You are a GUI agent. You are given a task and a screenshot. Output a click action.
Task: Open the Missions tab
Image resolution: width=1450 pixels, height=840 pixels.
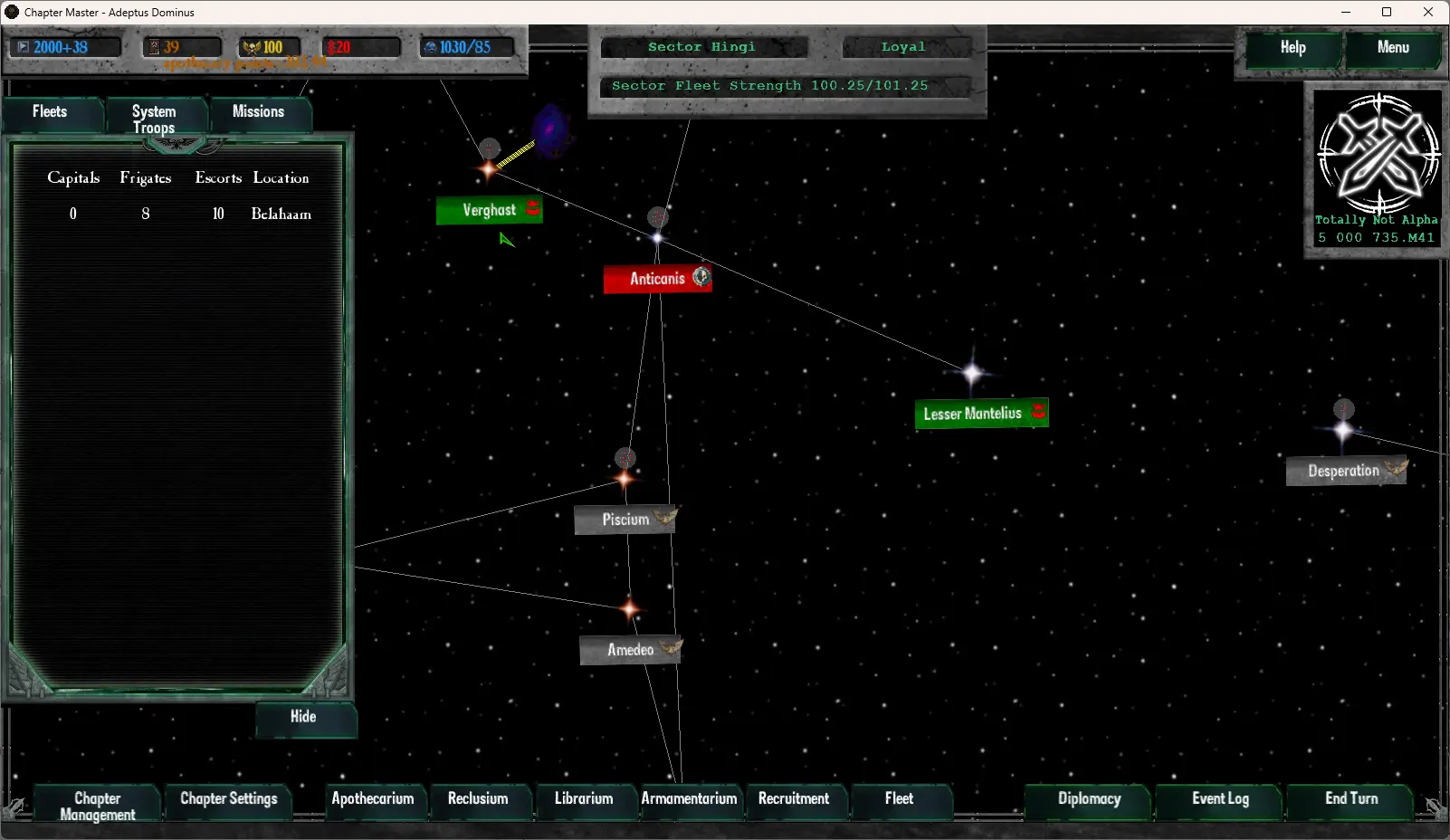[259, 111]
